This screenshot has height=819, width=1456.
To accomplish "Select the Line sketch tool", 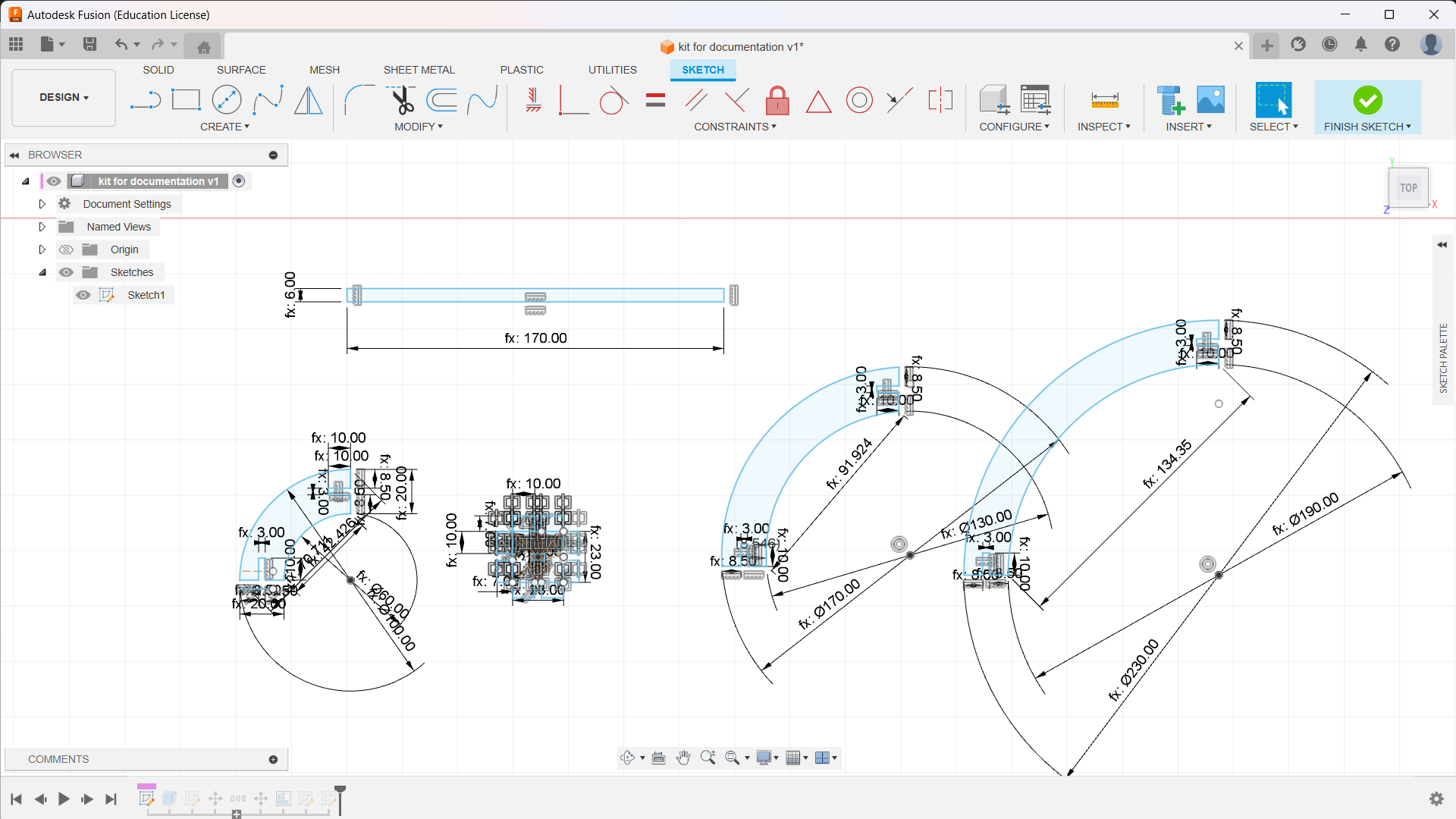I will click(x=145, y=100).
